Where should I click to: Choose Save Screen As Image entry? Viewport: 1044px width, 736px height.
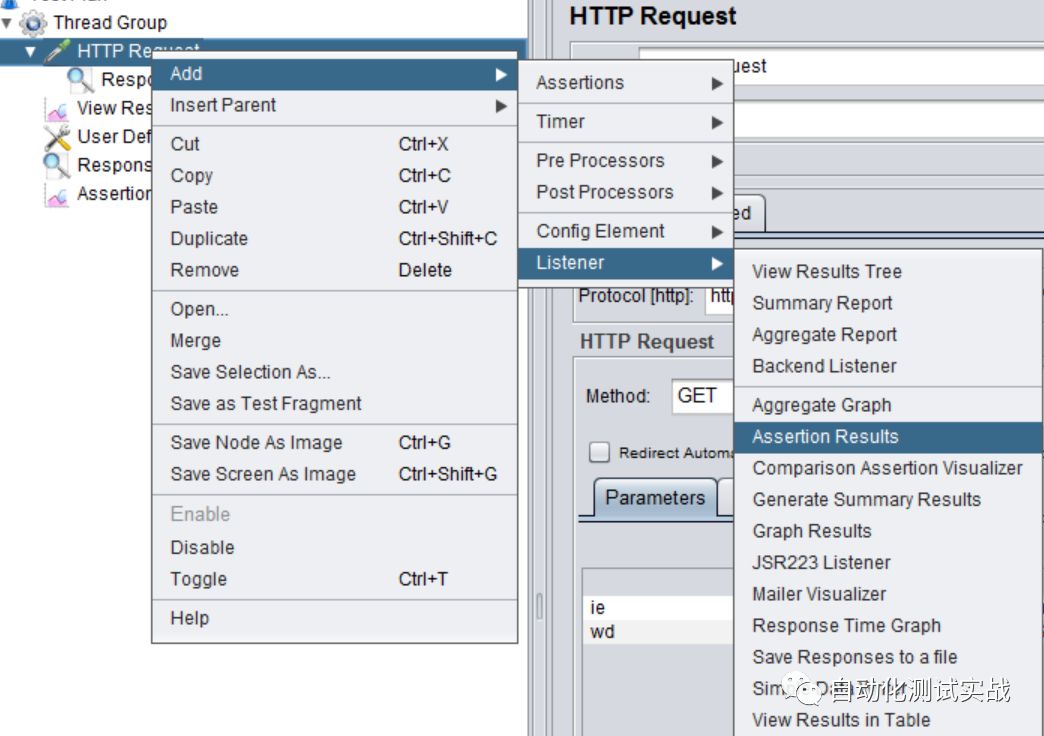coord(334,474)
